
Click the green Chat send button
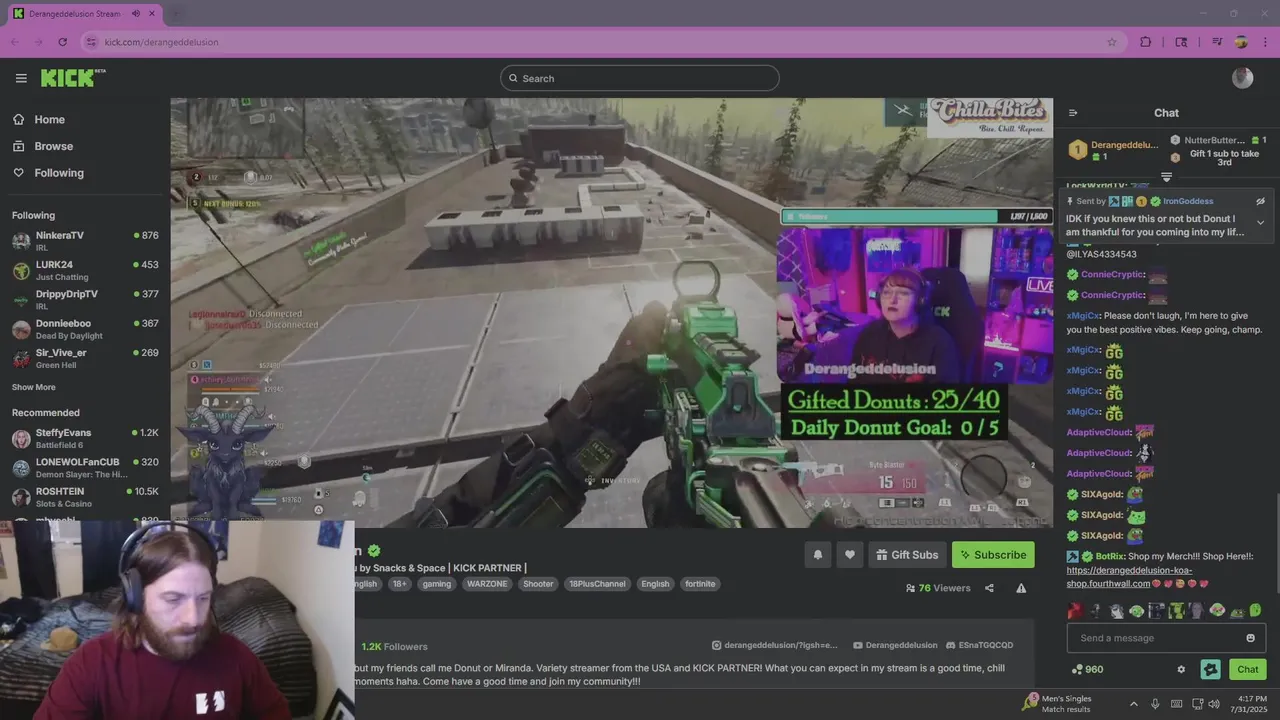[1248, 669]
